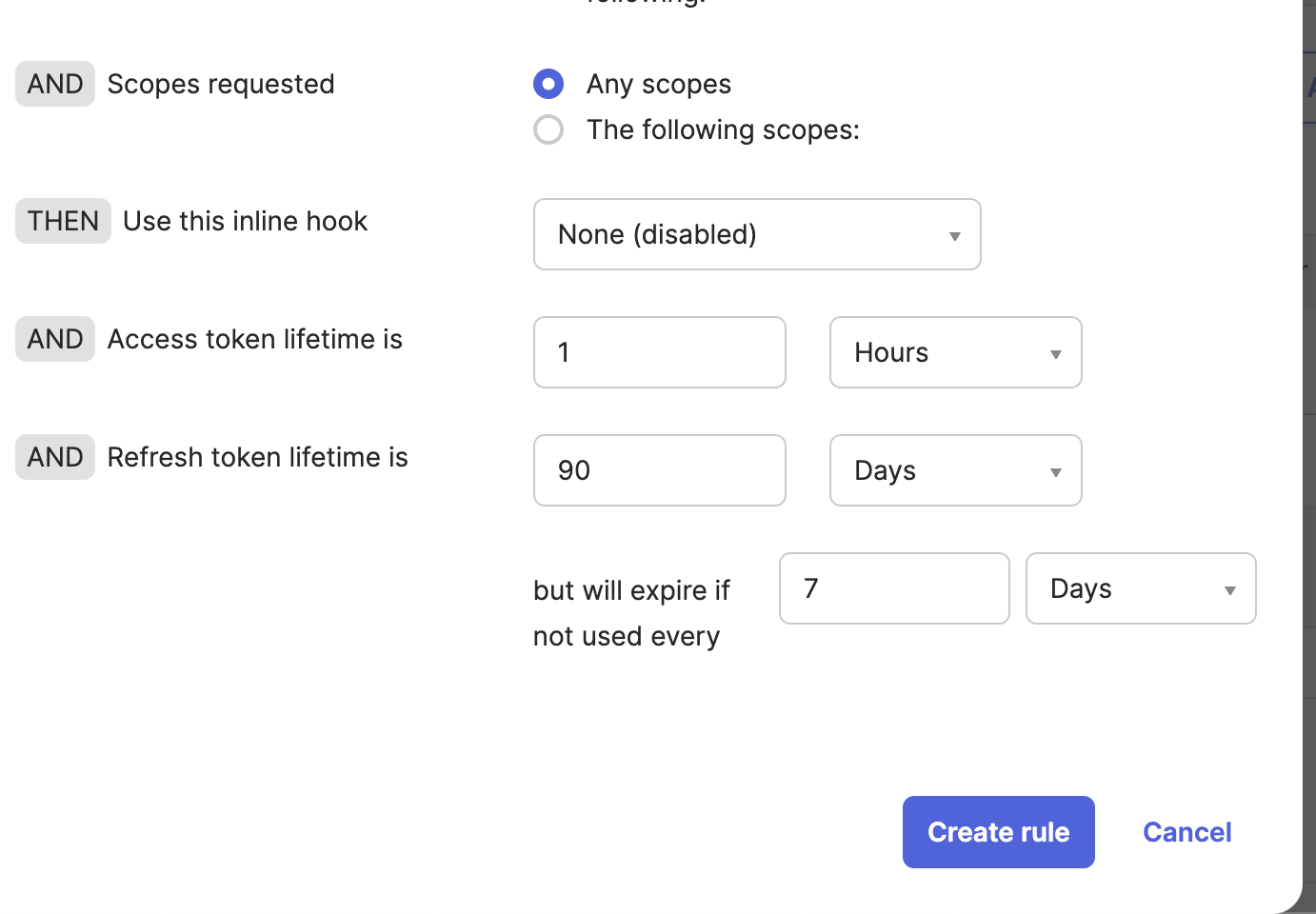The width and height of the screenshot is (1316, 914).
Task: Click the access token lifetime value field
Action: pyautogui.click(x=659, y=352)
